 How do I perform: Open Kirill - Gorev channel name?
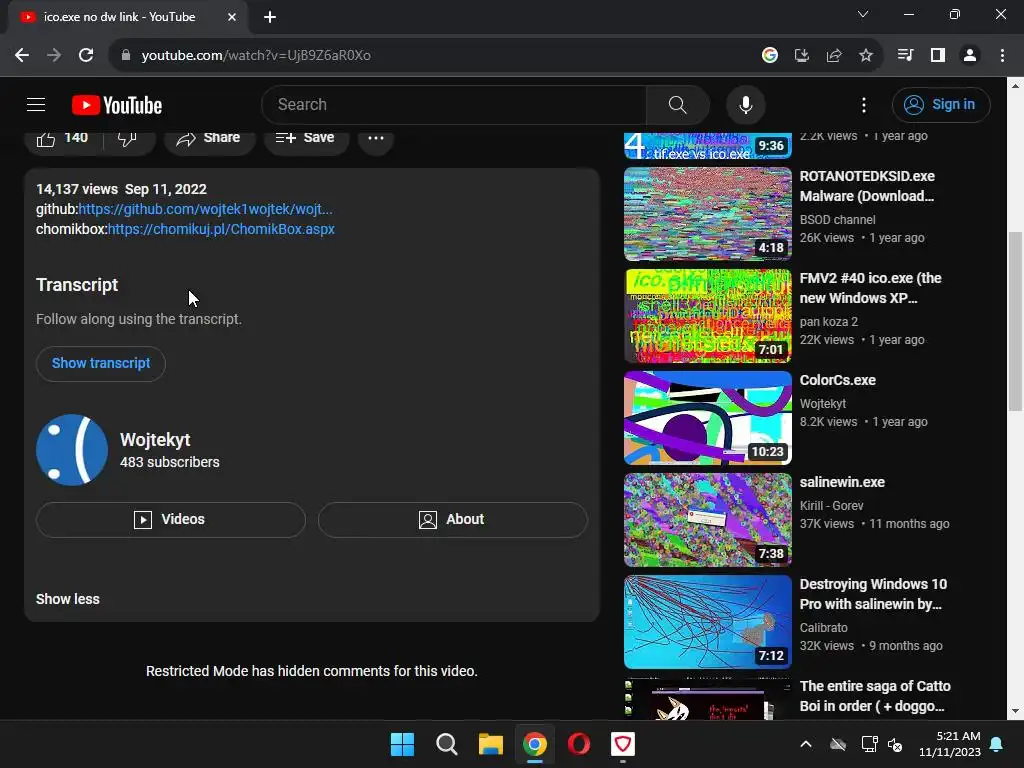831,506
